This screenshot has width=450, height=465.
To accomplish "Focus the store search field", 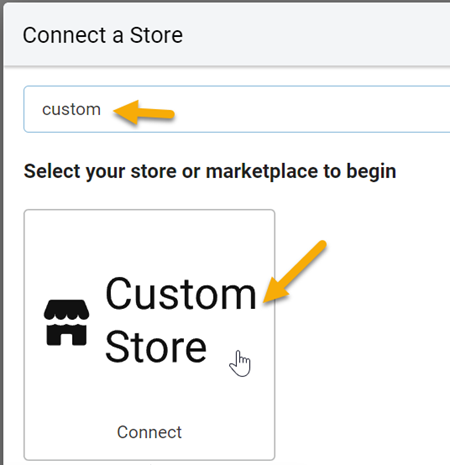I will [x=237, y=109].
